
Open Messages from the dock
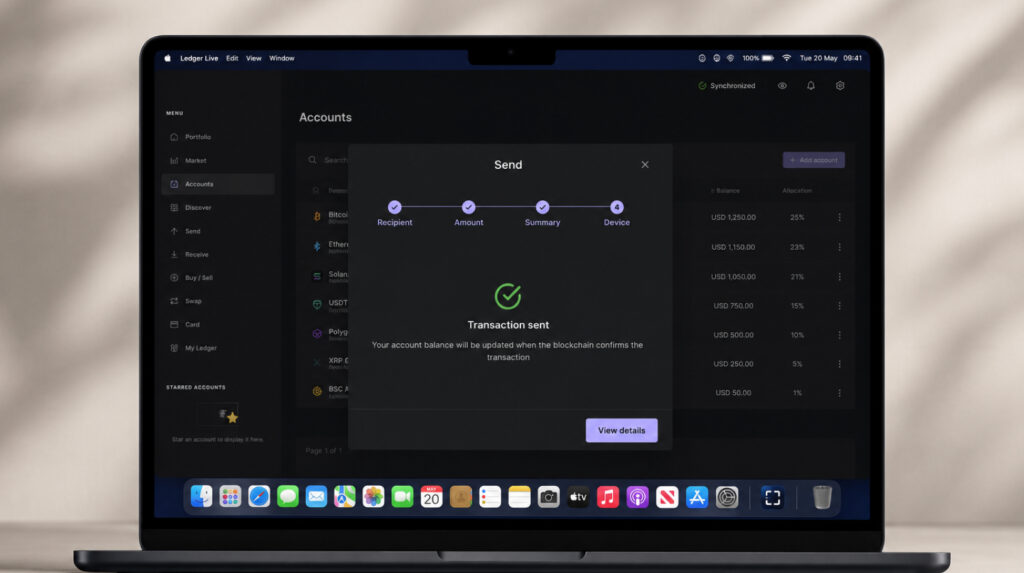287,497
